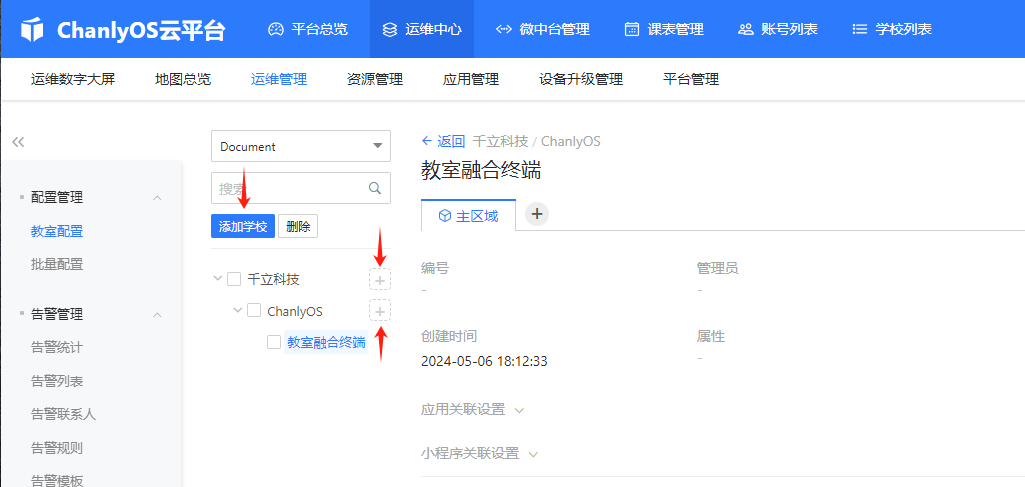Open 平台总览 in the top navigation
Viewport: 1025px width, 487px height.
[x=308, y=30]
